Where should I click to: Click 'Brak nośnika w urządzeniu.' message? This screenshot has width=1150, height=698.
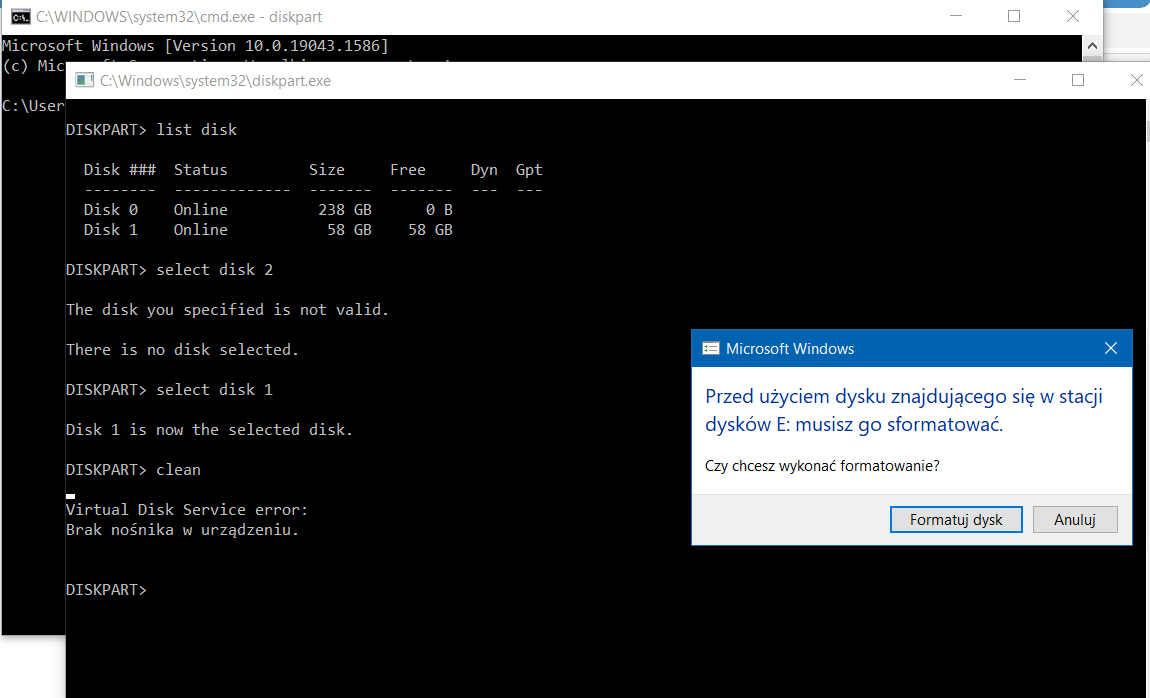pyautogui.click(x=183, y=529)
